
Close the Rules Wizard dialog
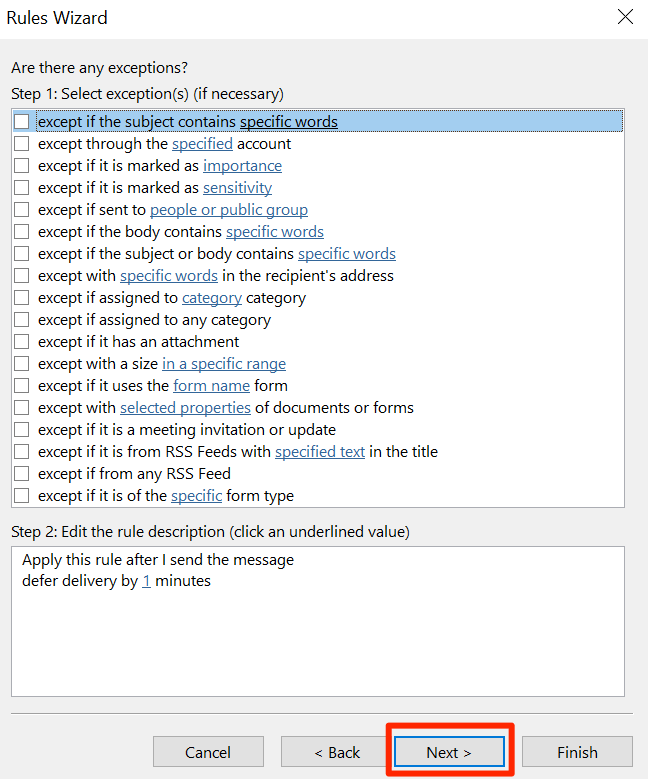625,17
